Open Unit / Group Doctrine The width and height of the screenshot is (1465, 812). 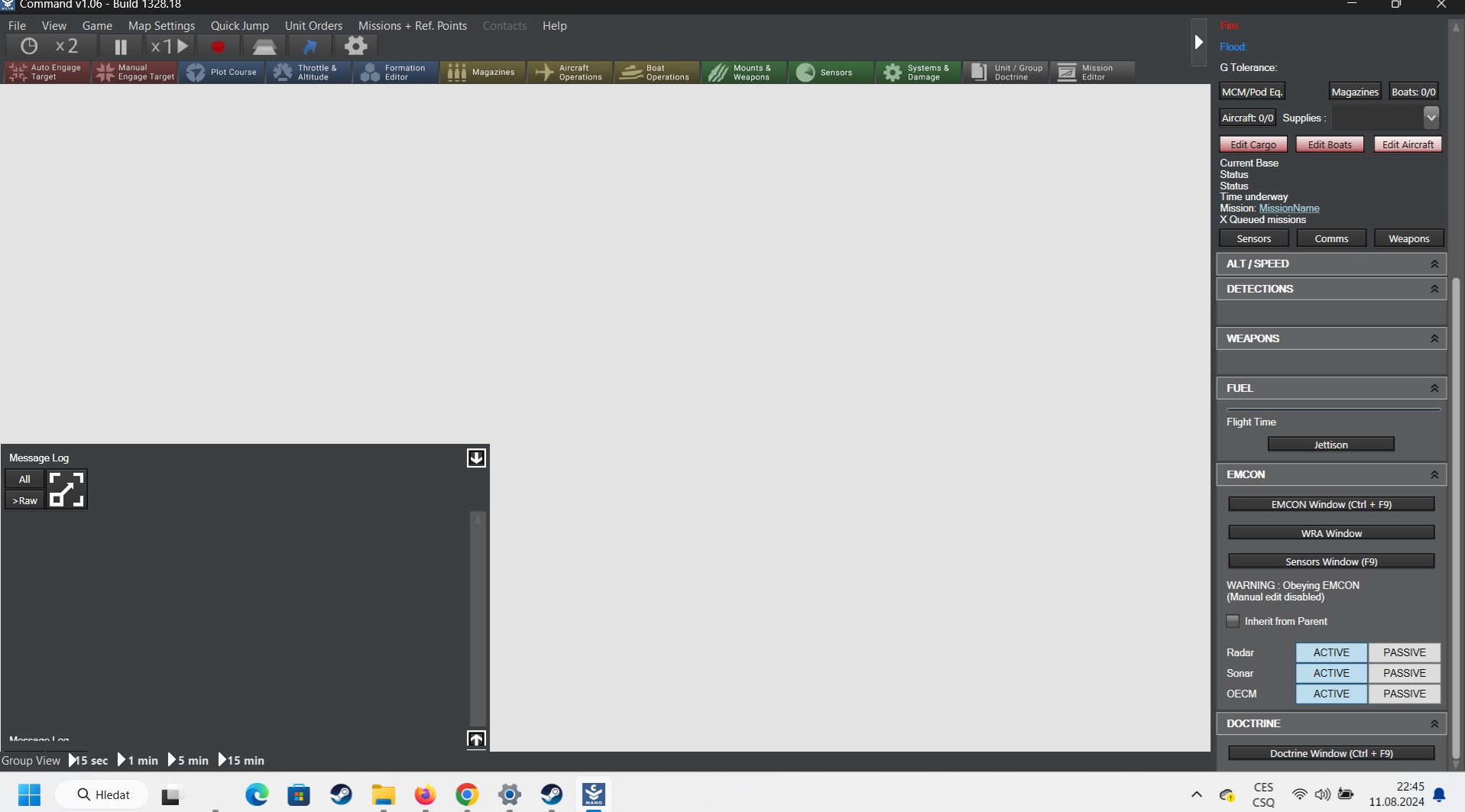click(x=1006, y=73)
